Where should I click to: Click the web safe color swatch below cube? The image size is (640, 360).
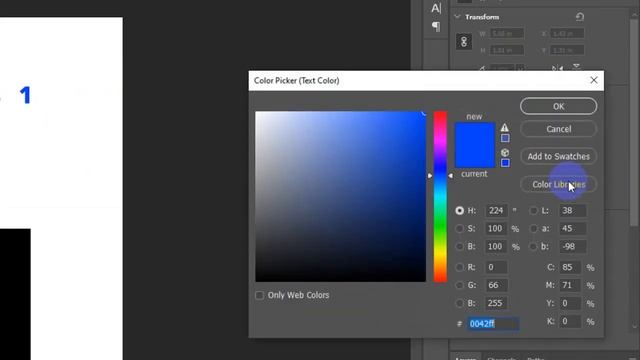pyautogui.click(x=505, y=163)
